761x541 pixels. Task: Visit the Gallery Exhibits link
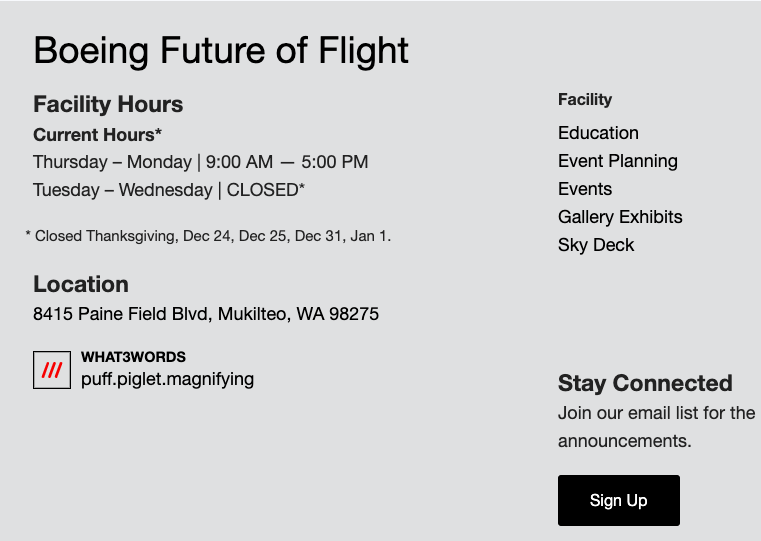pyautogui.click(x=620, y=217)
